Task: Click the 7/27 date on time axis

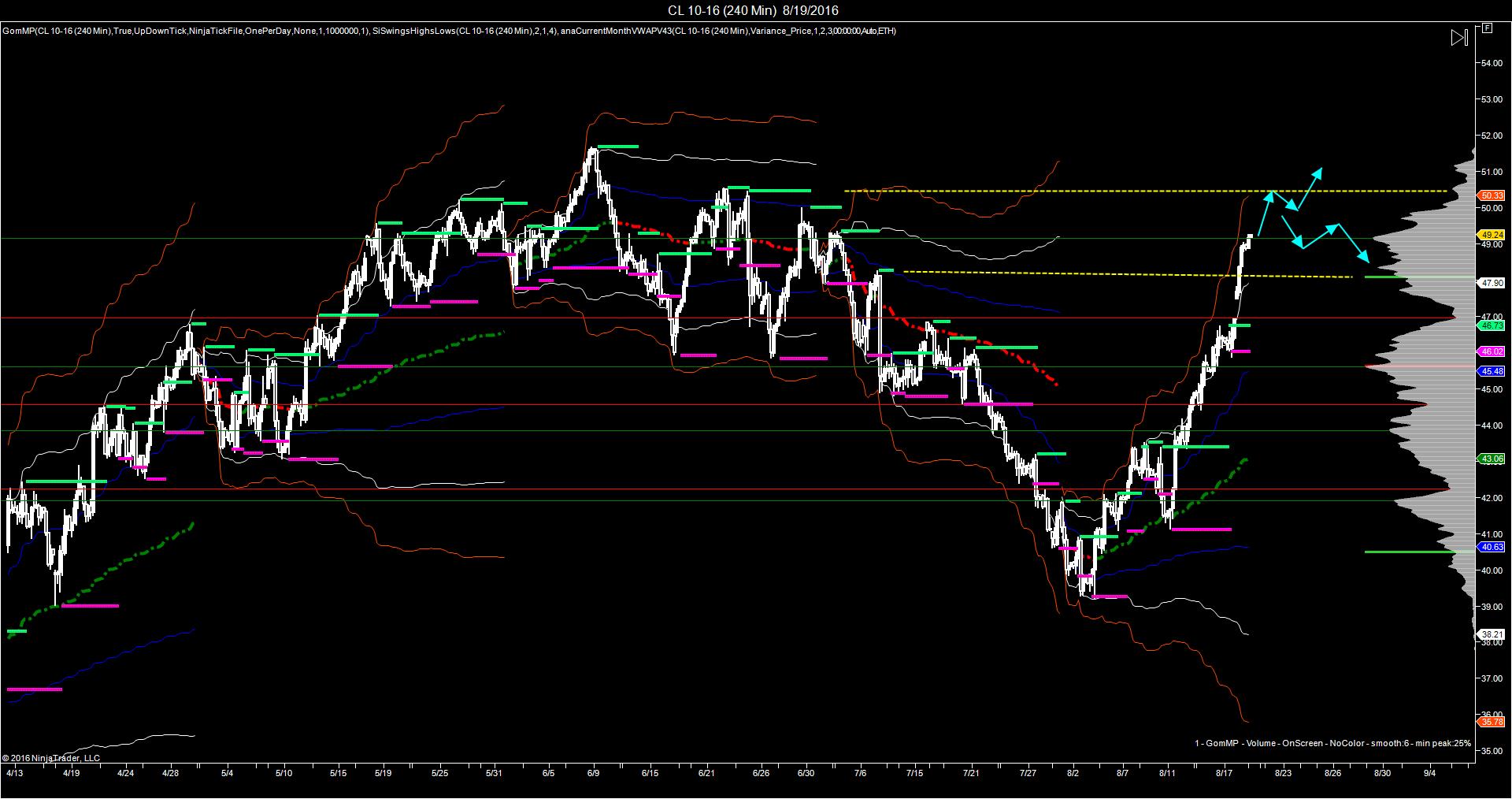Action: (x=1028, y=774)
